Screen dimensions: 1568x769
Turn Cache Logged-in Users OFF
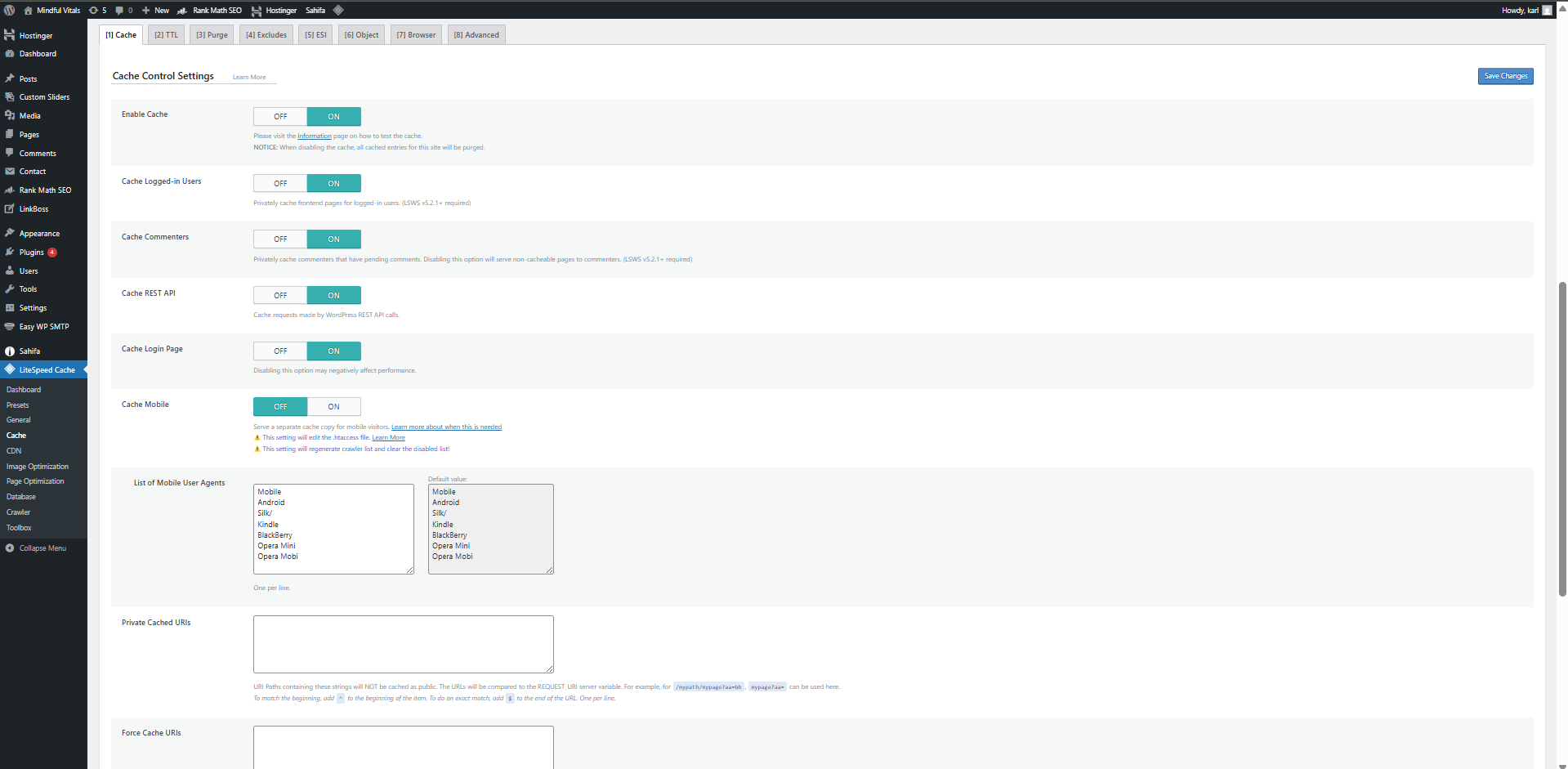coord(280,183)
